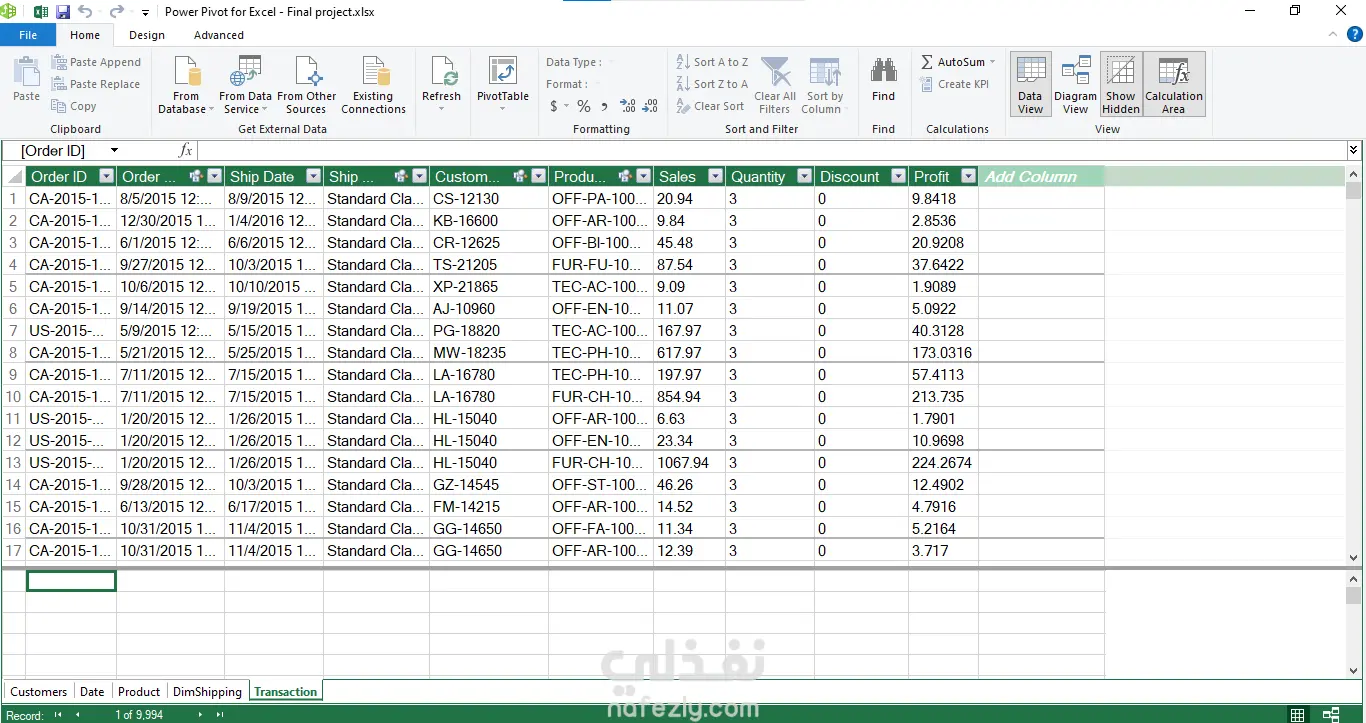This screenshot has width=1366, height=723.
Task: Click Create KPI
Action: click(954, 84)
